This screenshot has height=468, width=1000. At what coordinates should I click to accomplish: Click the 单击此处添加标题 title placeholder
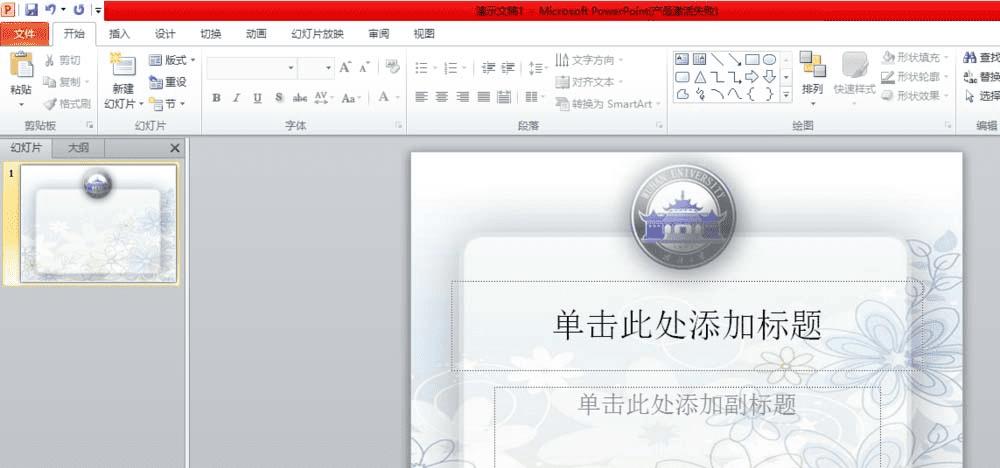coord(687,325)
